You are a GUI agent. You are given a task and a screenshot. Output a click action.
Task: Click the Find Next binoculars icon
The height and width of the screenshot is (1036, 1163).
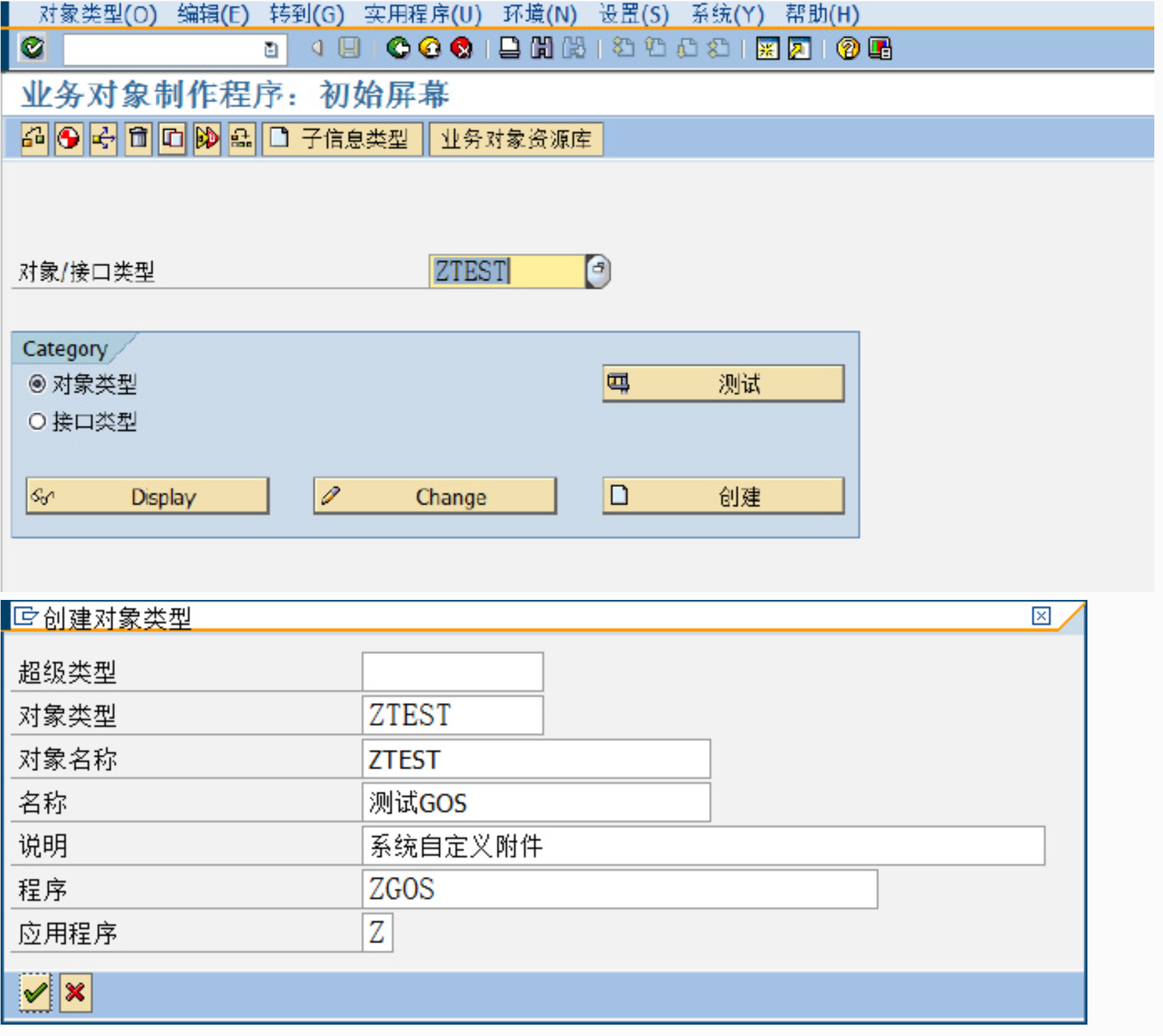pos(574,48)
